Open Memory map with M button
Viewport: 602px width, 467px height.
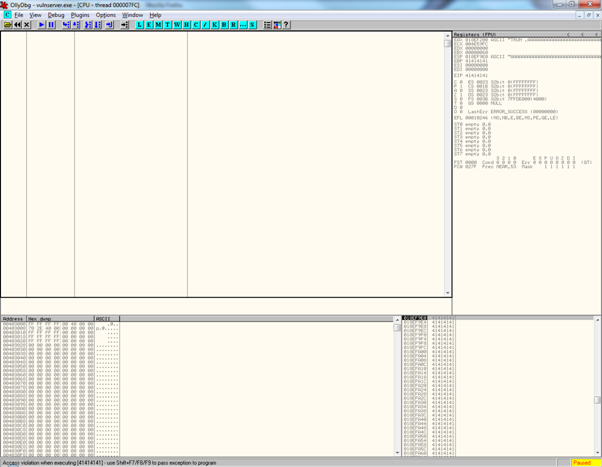[x=158, y=25]
